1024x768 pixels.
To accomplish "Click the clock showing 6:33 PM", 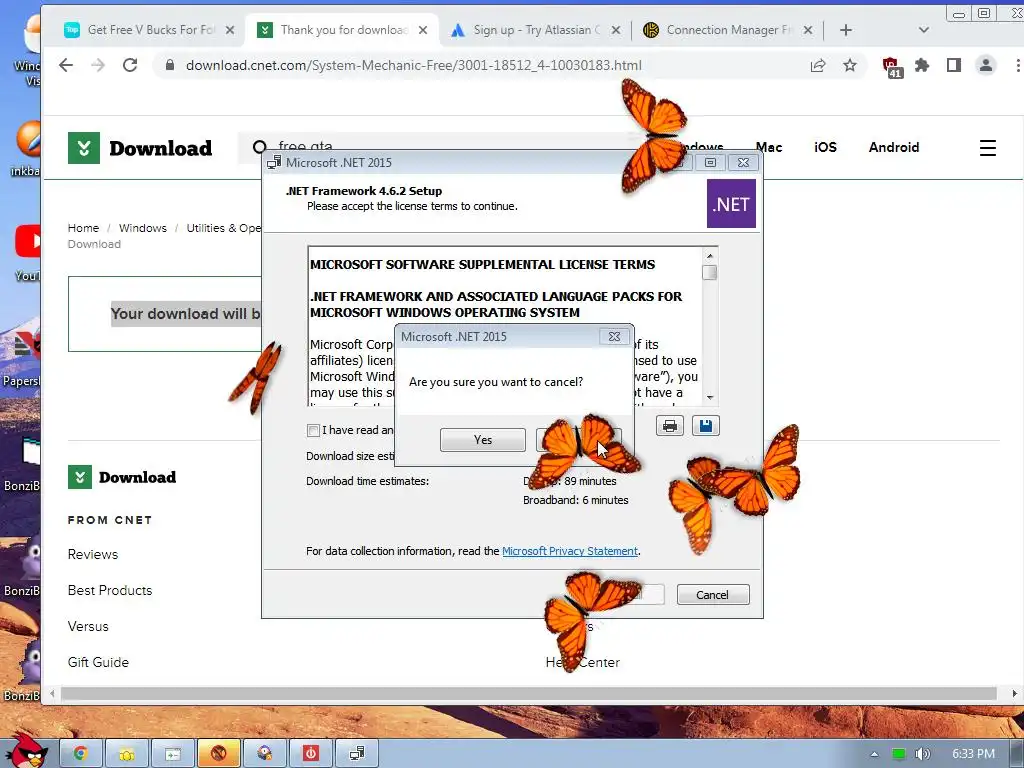I will click(x=973, y=754).
